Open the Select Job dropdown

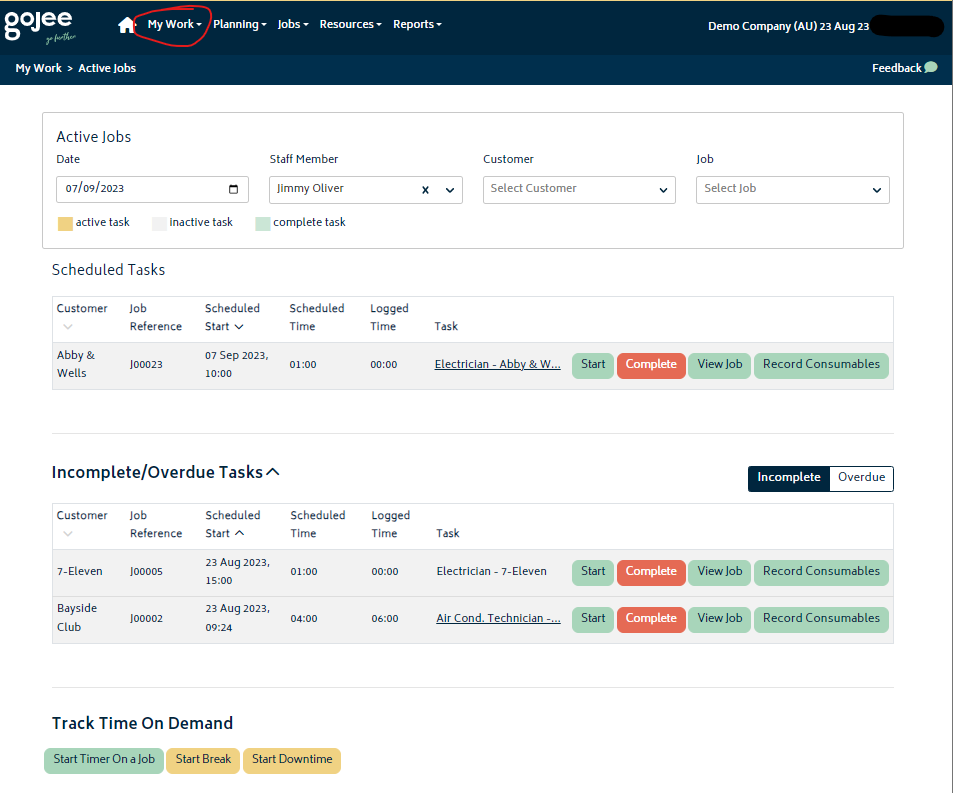pos(793,190)
